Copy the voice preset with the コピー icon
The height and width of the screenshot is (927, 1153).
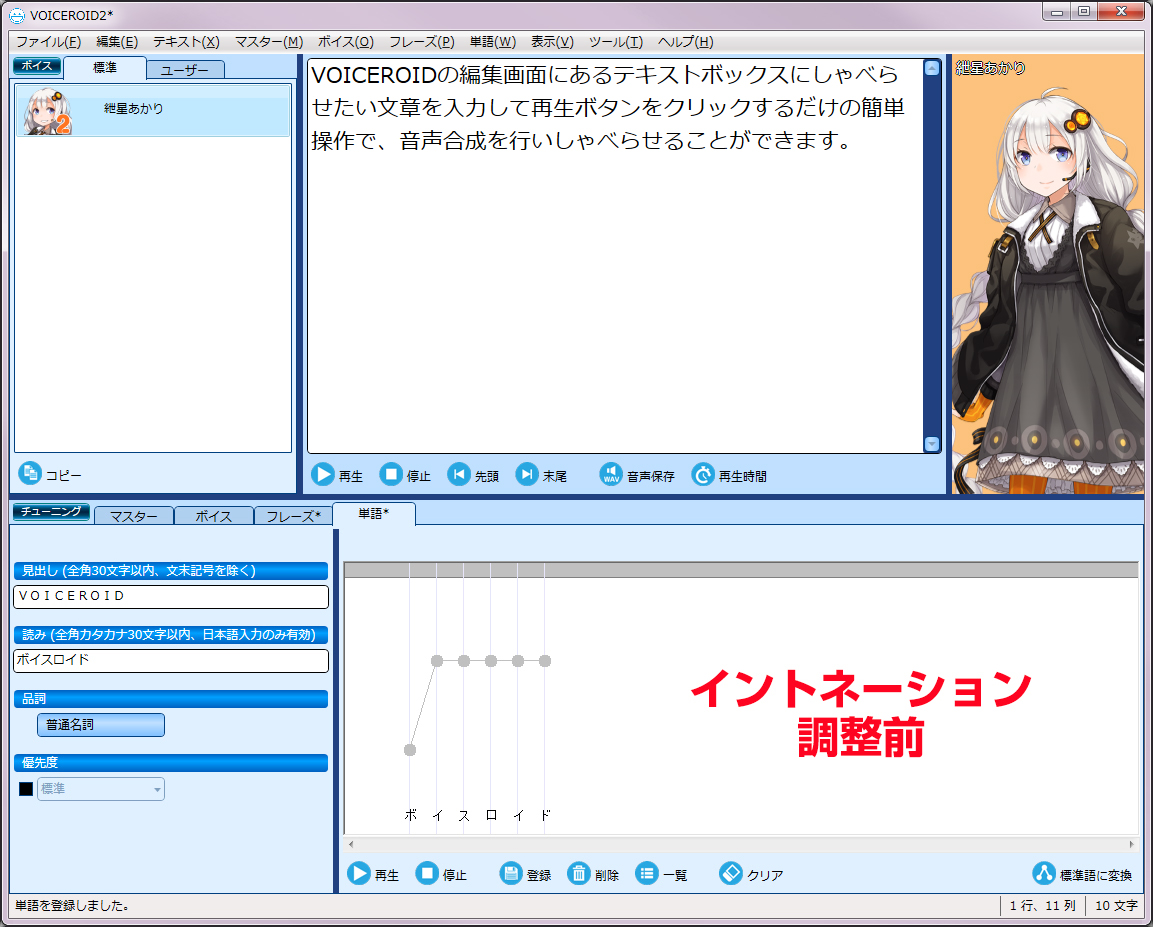coord(30,473)
